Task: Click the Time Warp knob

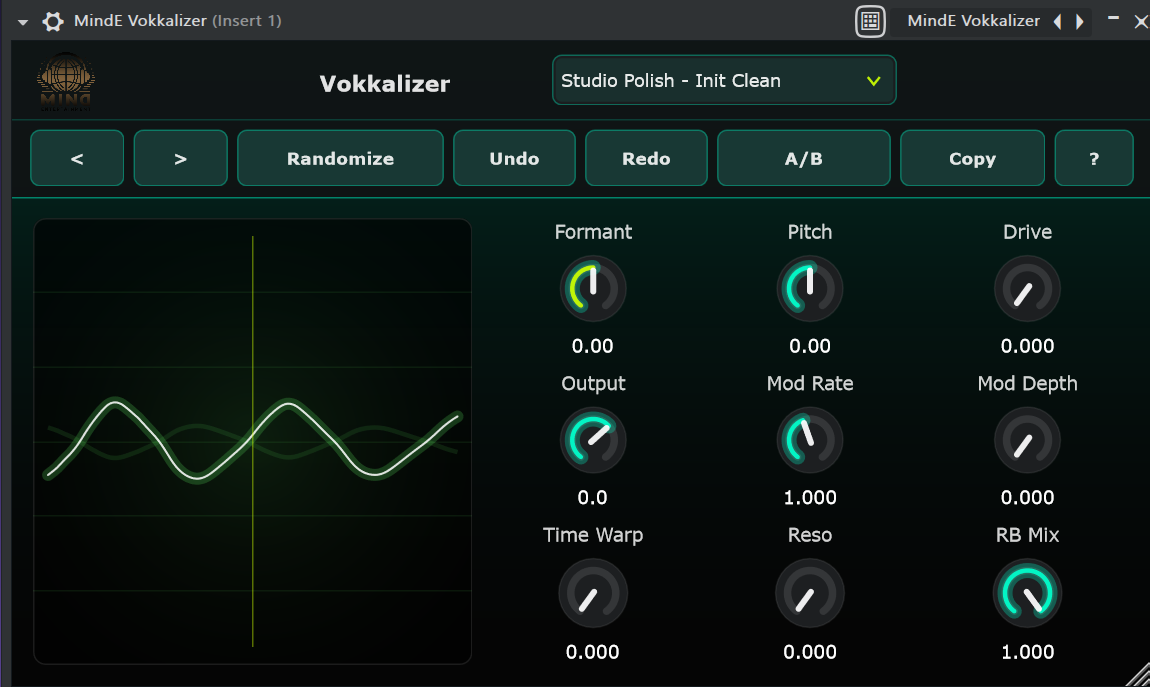Action: [593, 593]
